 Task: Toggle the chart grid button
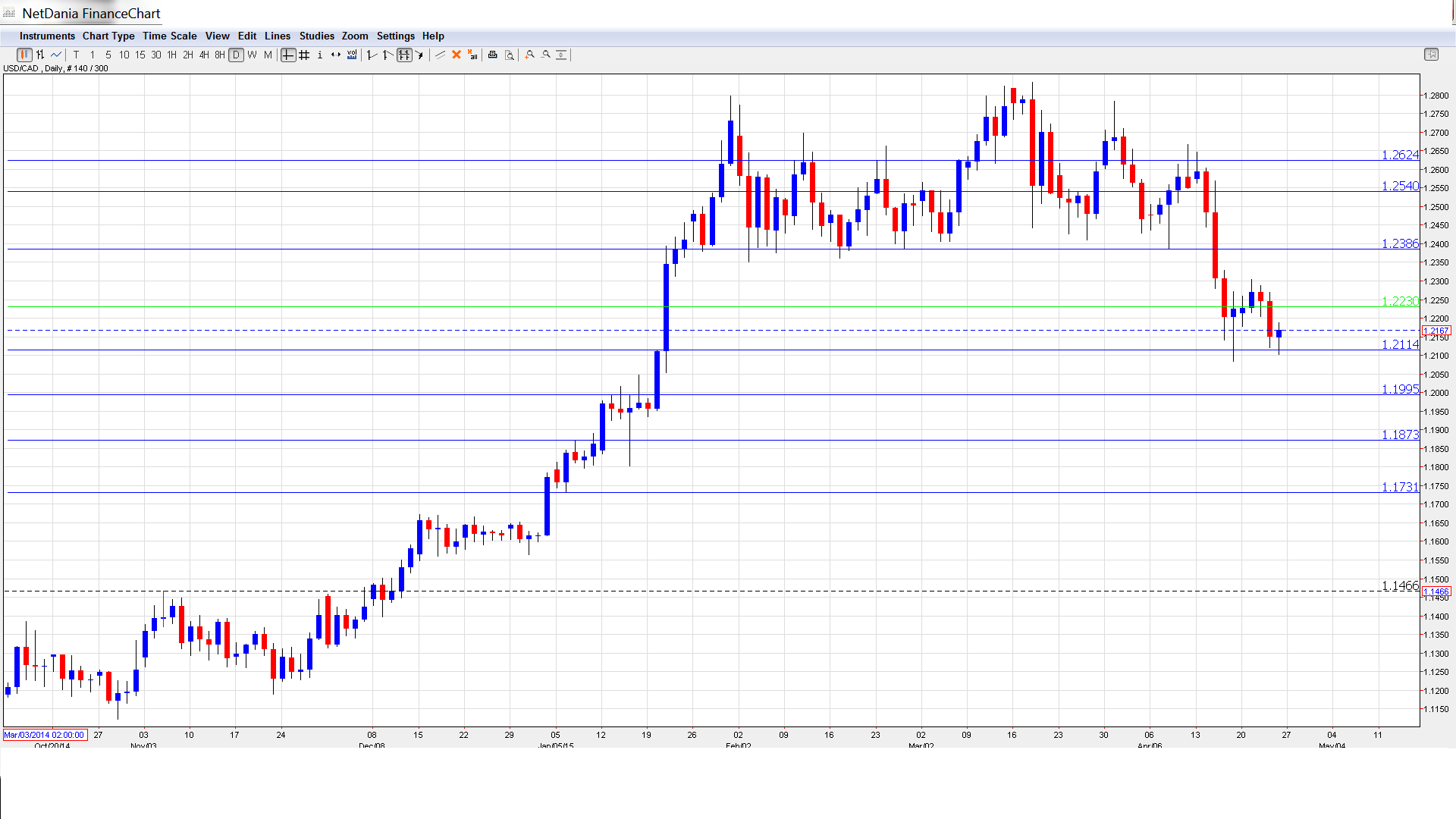pos(304,55)
